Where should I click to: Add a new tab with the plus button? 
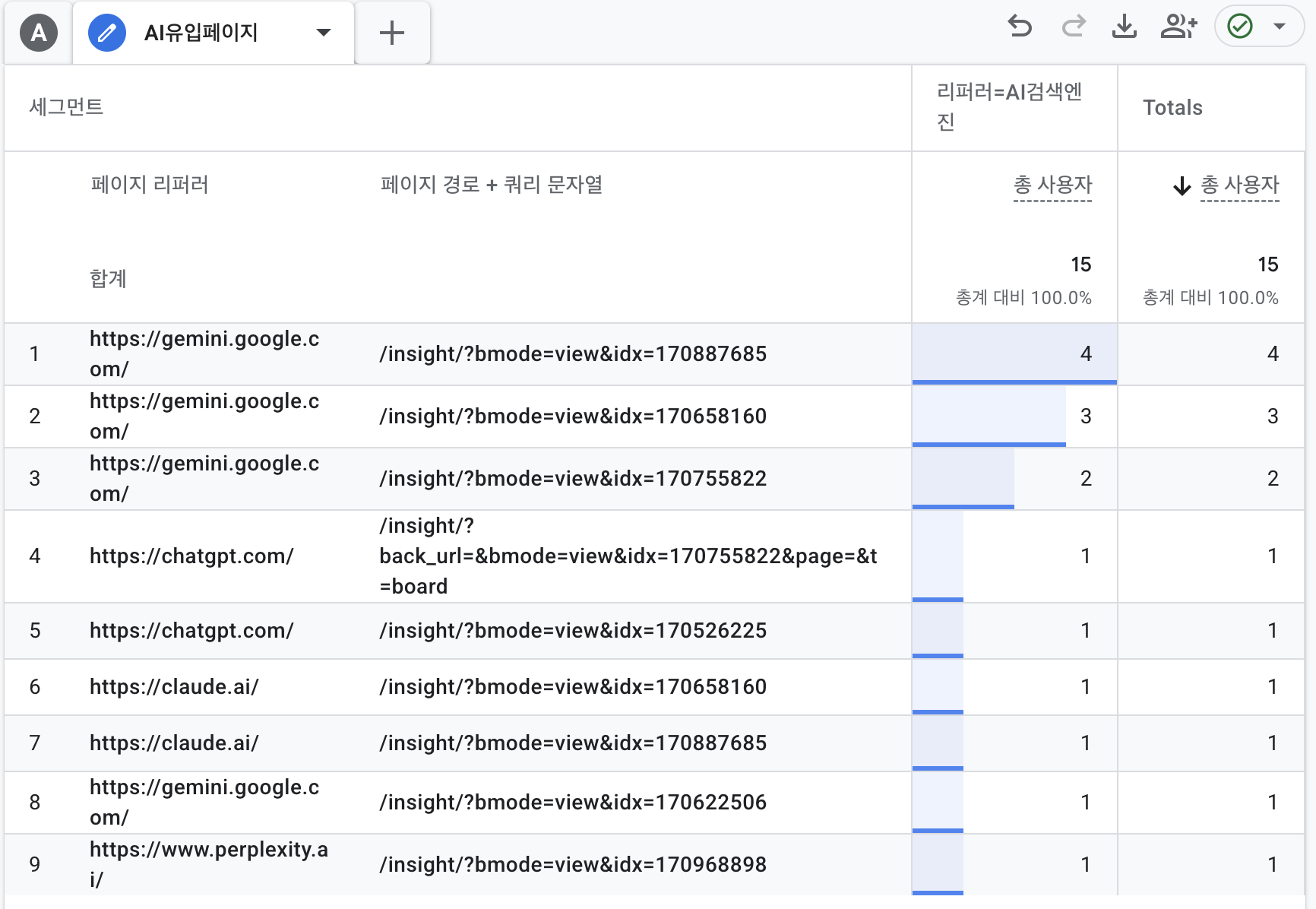(x=392, y=33)
